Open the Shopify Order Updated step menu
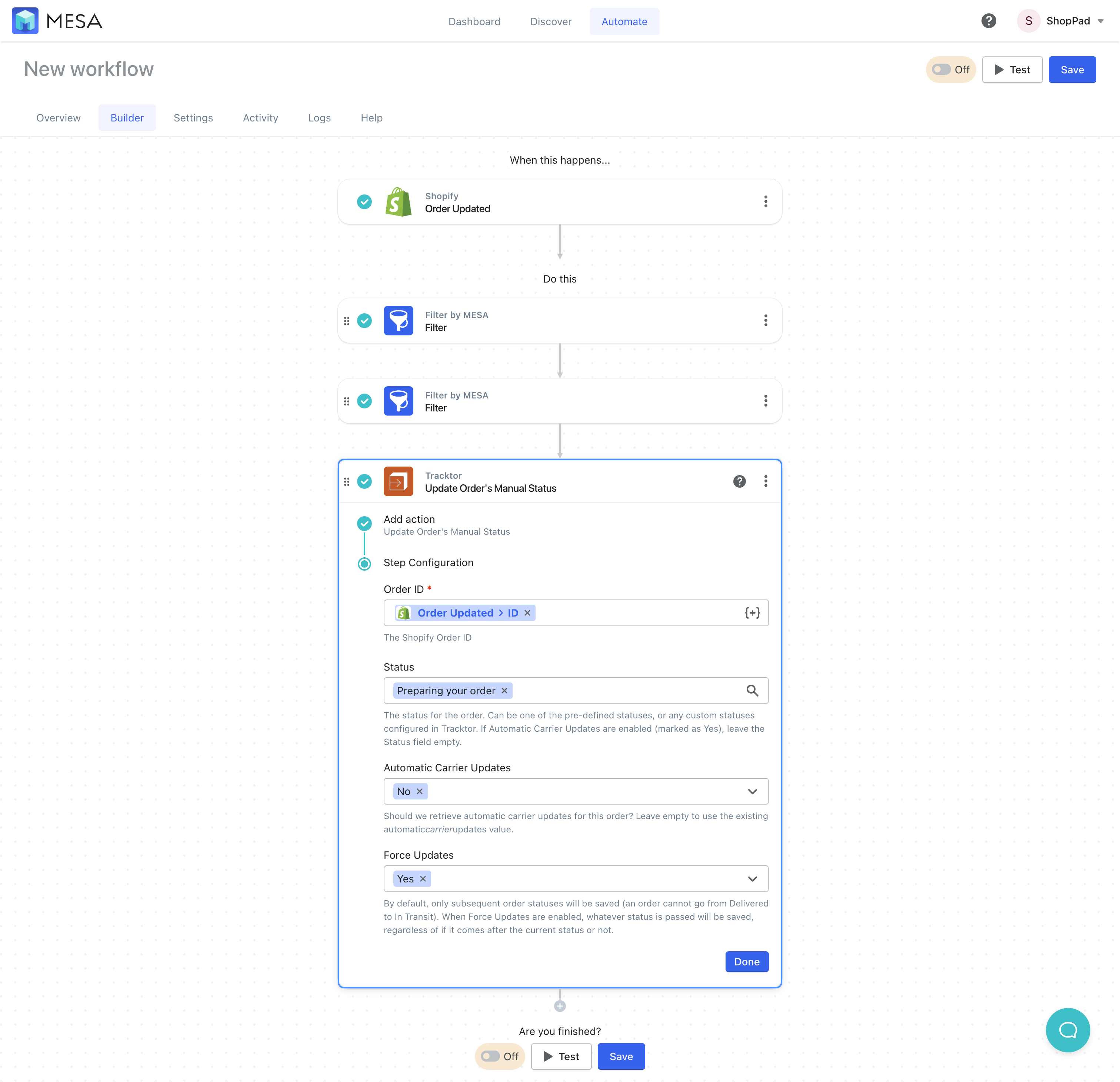 pyautogui.click(x=766, y=202)
